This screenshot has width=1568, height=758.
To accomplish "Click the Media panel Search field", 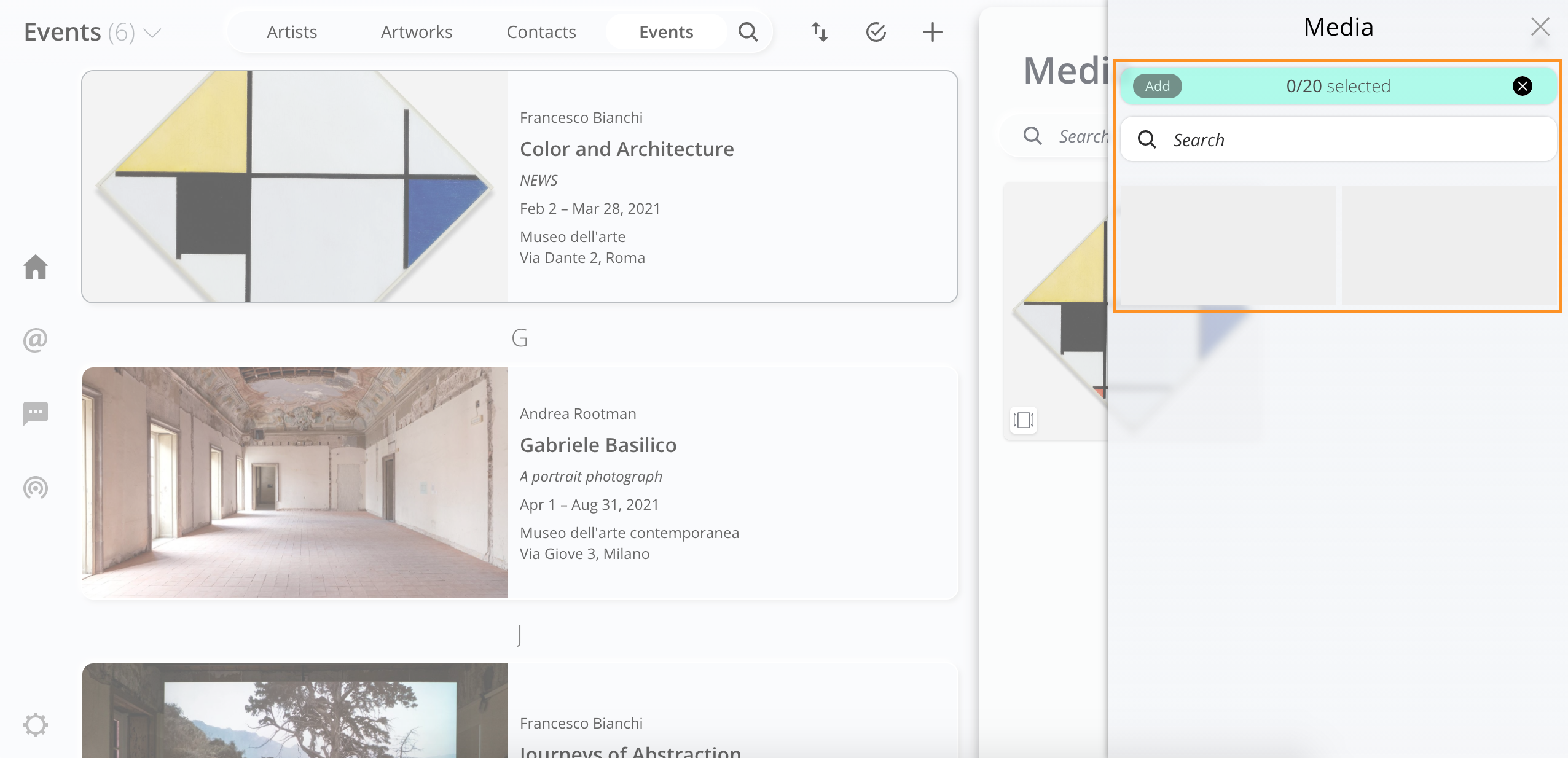I will pos(1339,140).
